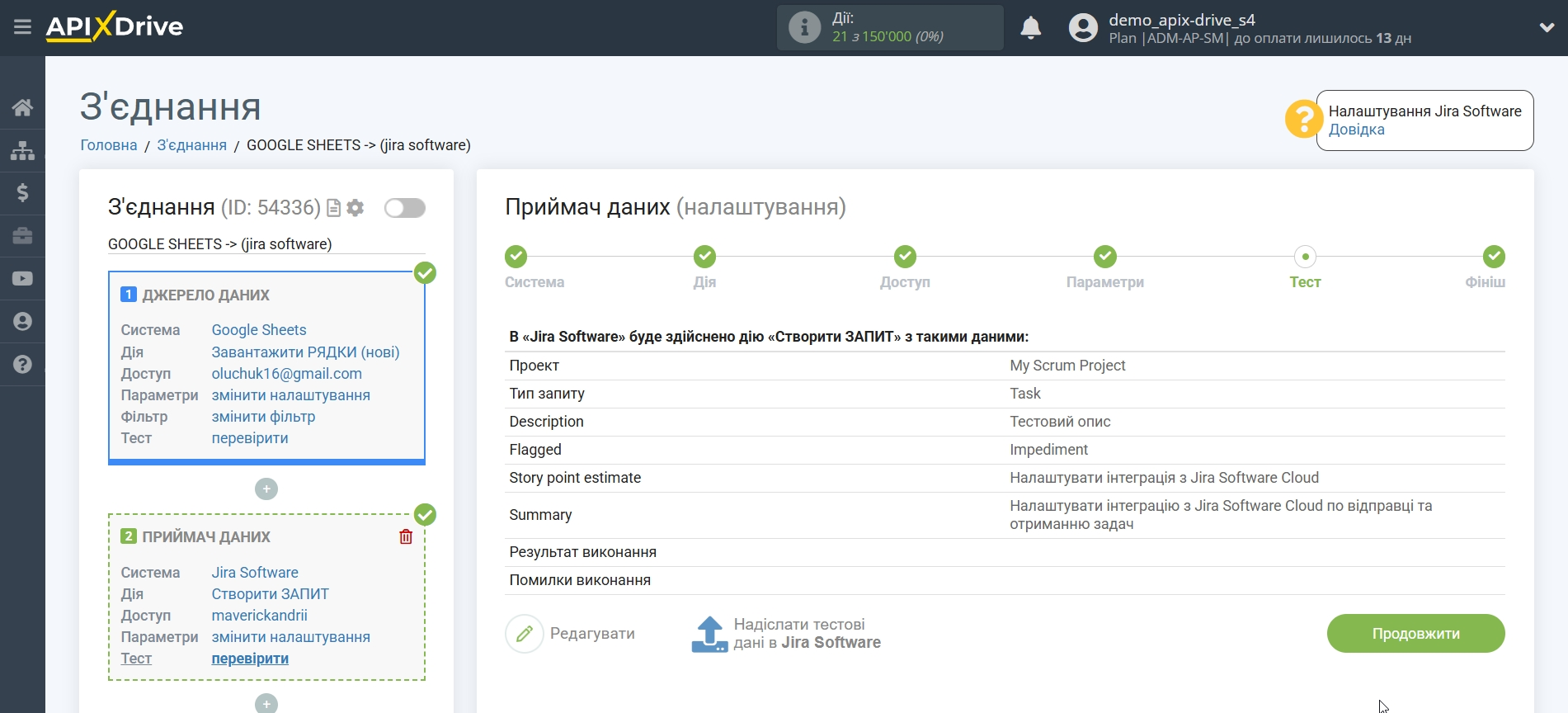The width and height of the screenshot is (1568, 713).
Task: Click the Помилки виконання row
Action: (1005, 580)
